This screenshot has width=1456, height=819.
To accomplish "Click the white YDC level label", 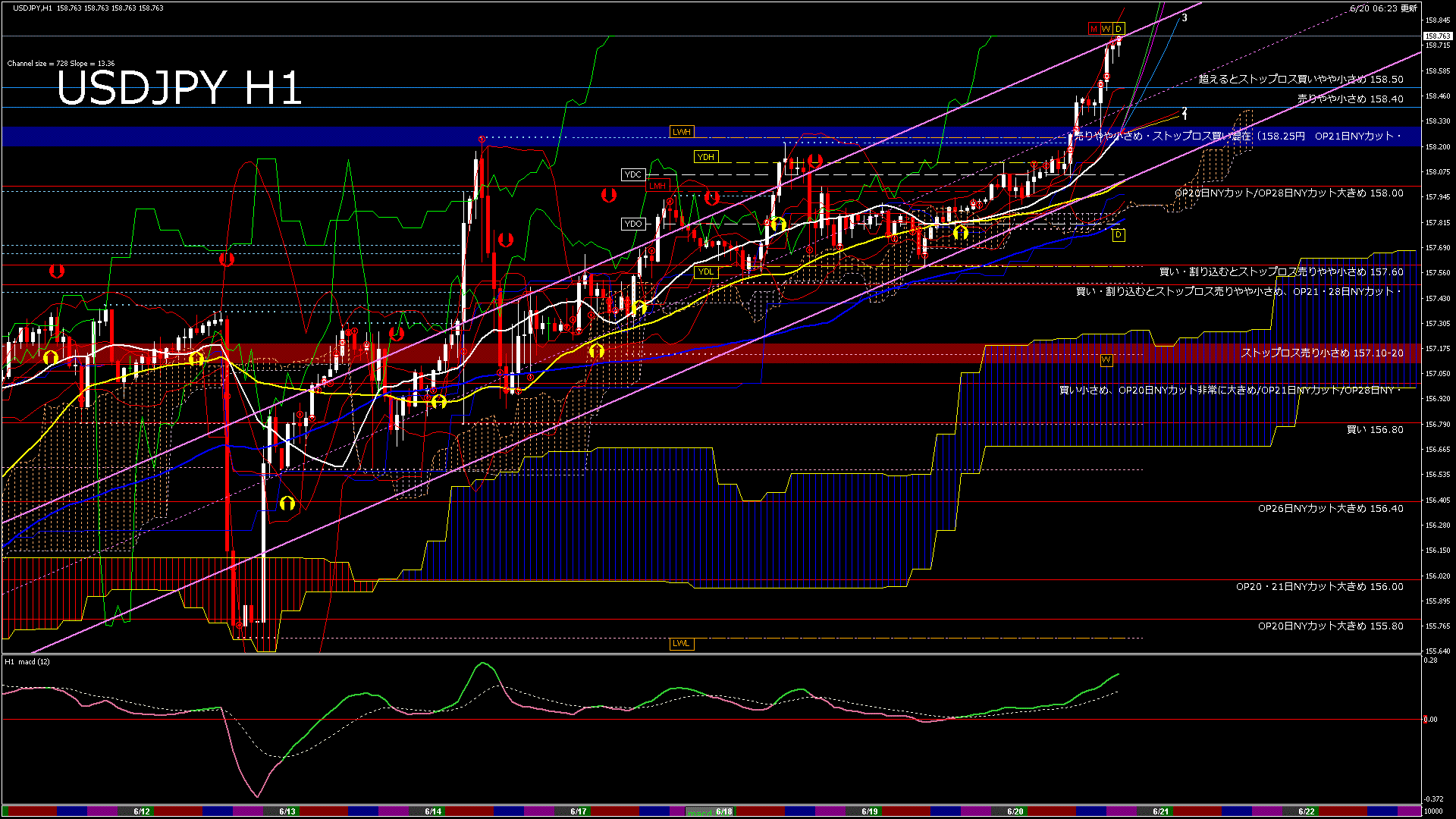I will pos(632,175).
